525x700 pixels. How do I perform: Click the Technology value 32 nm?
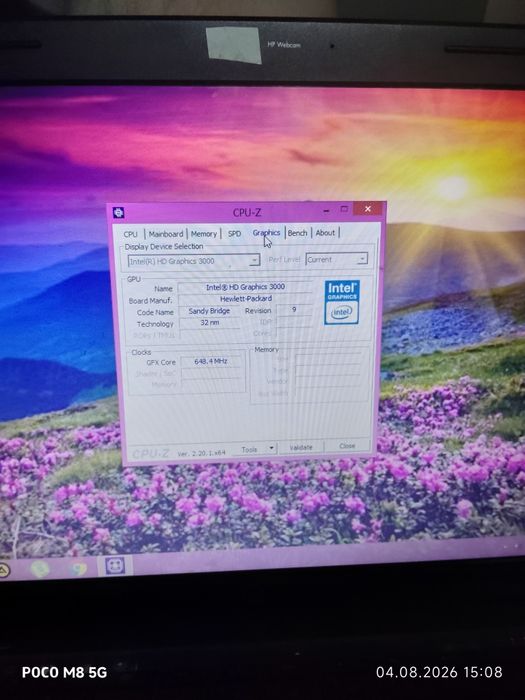(x=209, y=322)
